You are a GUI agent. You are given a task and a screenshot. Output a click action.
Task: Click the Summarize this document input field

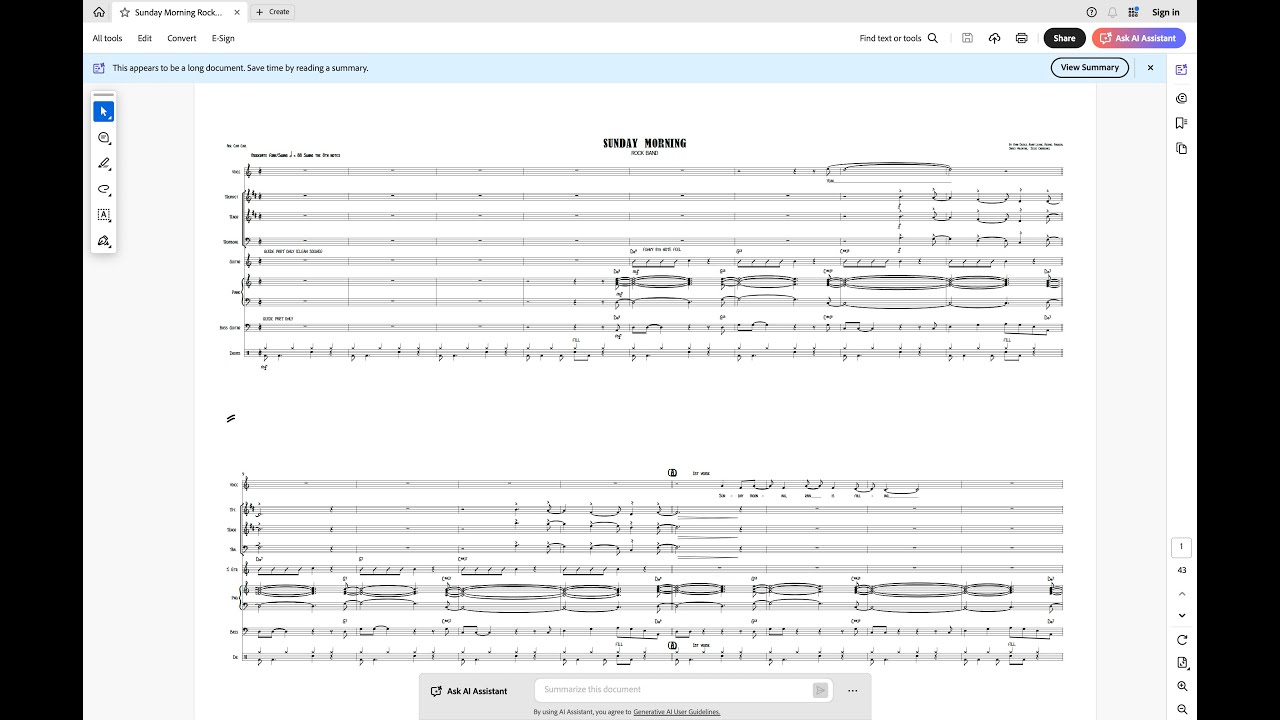pyautogui.click(x=675, y=690)
